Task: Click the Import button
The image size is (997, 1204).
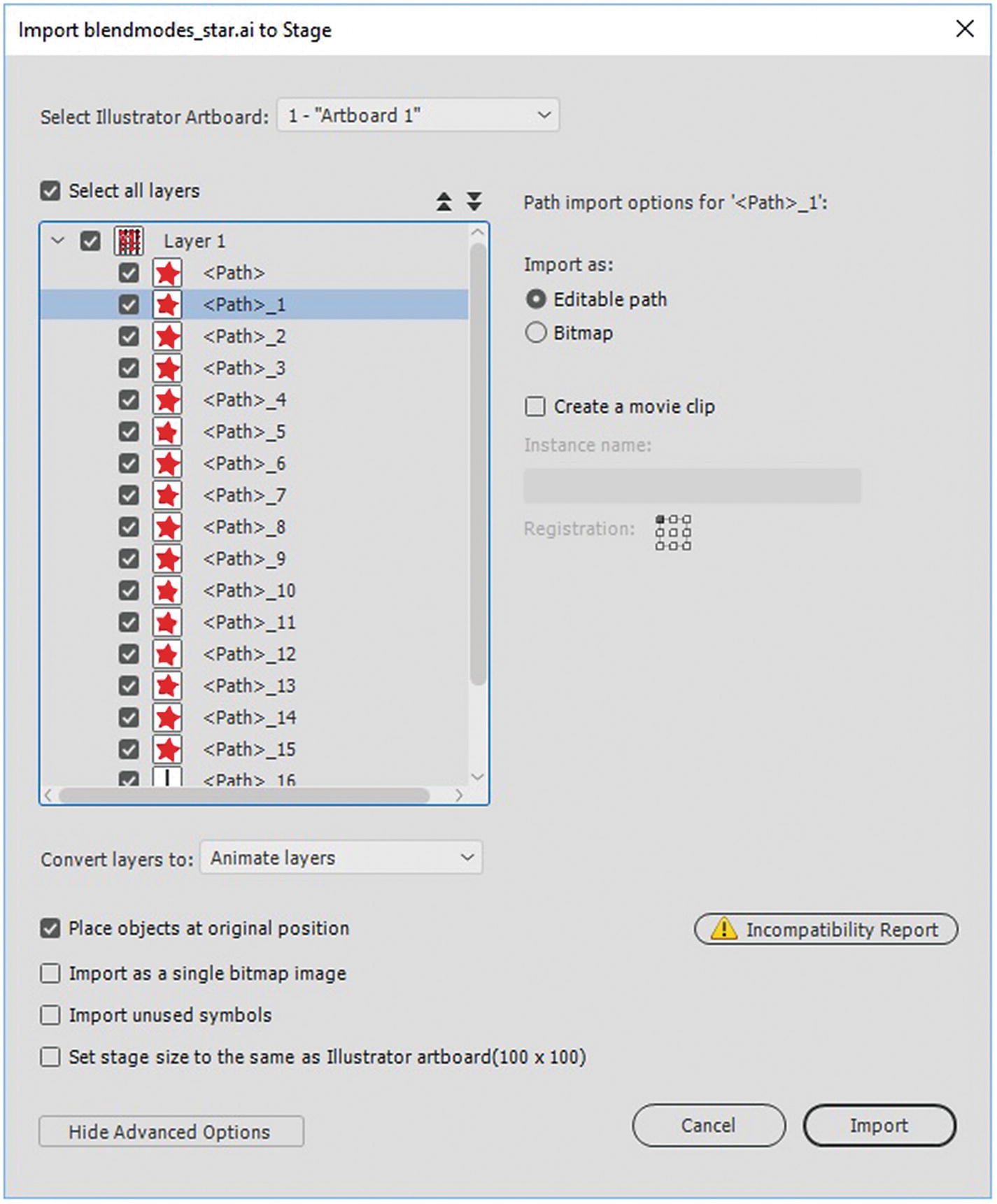Action: coord(879,1125)
